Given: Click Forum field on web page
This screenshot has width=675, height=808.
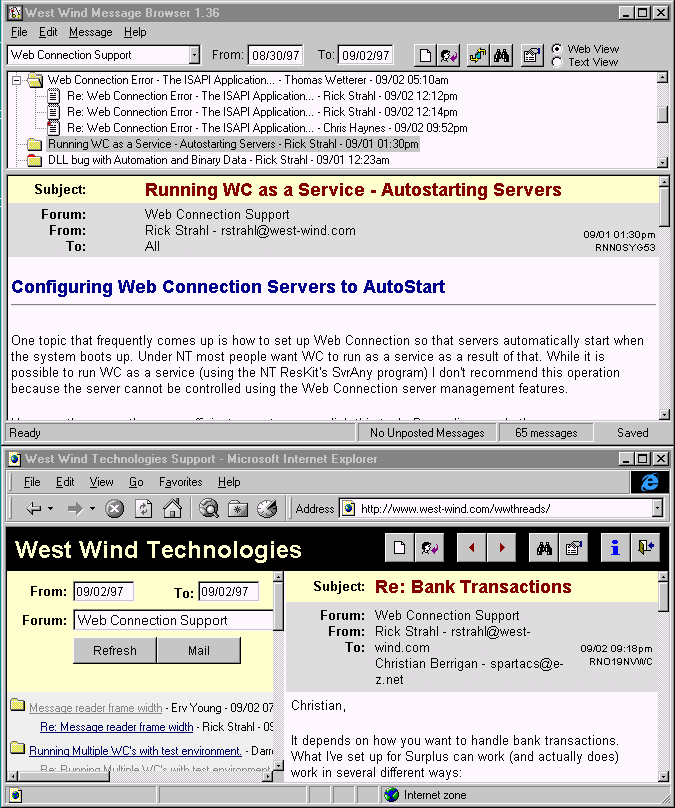Looking at the screenshot, I should pos(173,620).
